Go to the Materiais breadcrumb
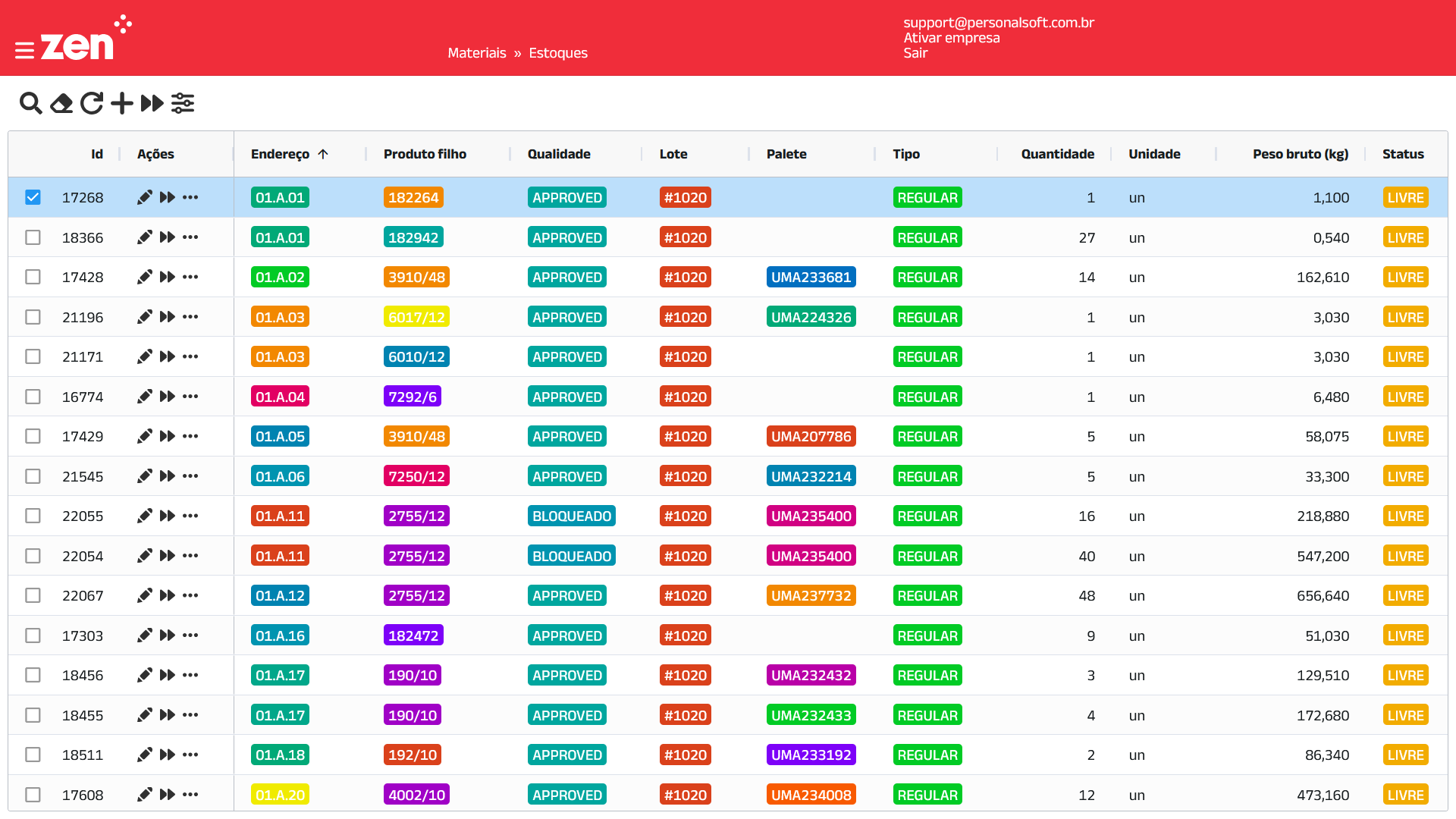Viewport: 1456px width, 819px height. pyautogui.click(x=476, y=53)
